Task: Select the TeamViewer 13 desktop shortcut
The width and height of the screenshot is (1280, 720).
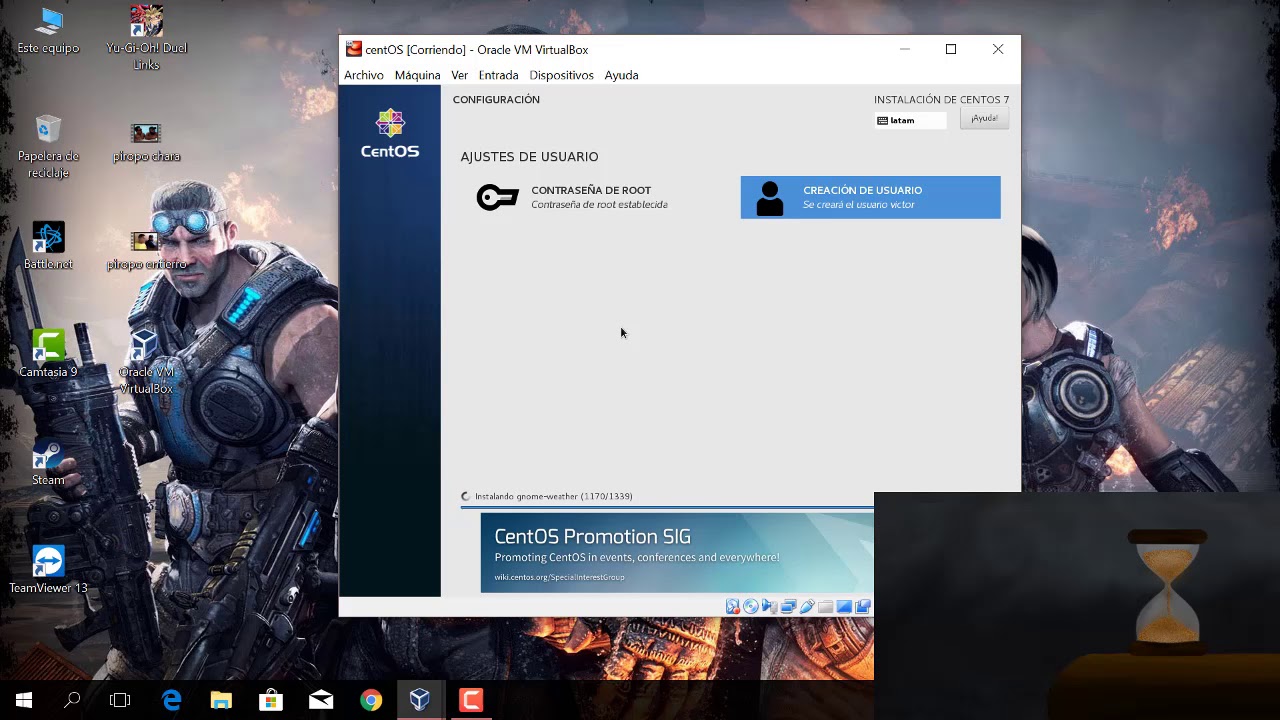Action: [x=48, y=570]
